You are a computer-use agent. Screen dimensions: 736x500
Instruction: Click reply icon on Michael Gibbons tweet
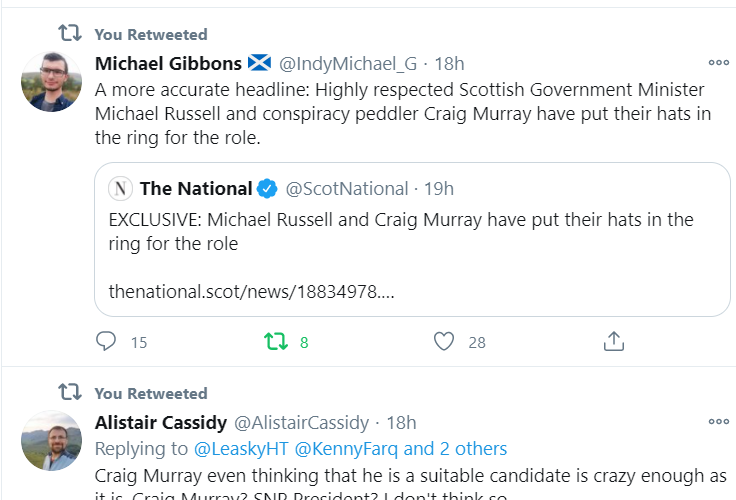106,342
